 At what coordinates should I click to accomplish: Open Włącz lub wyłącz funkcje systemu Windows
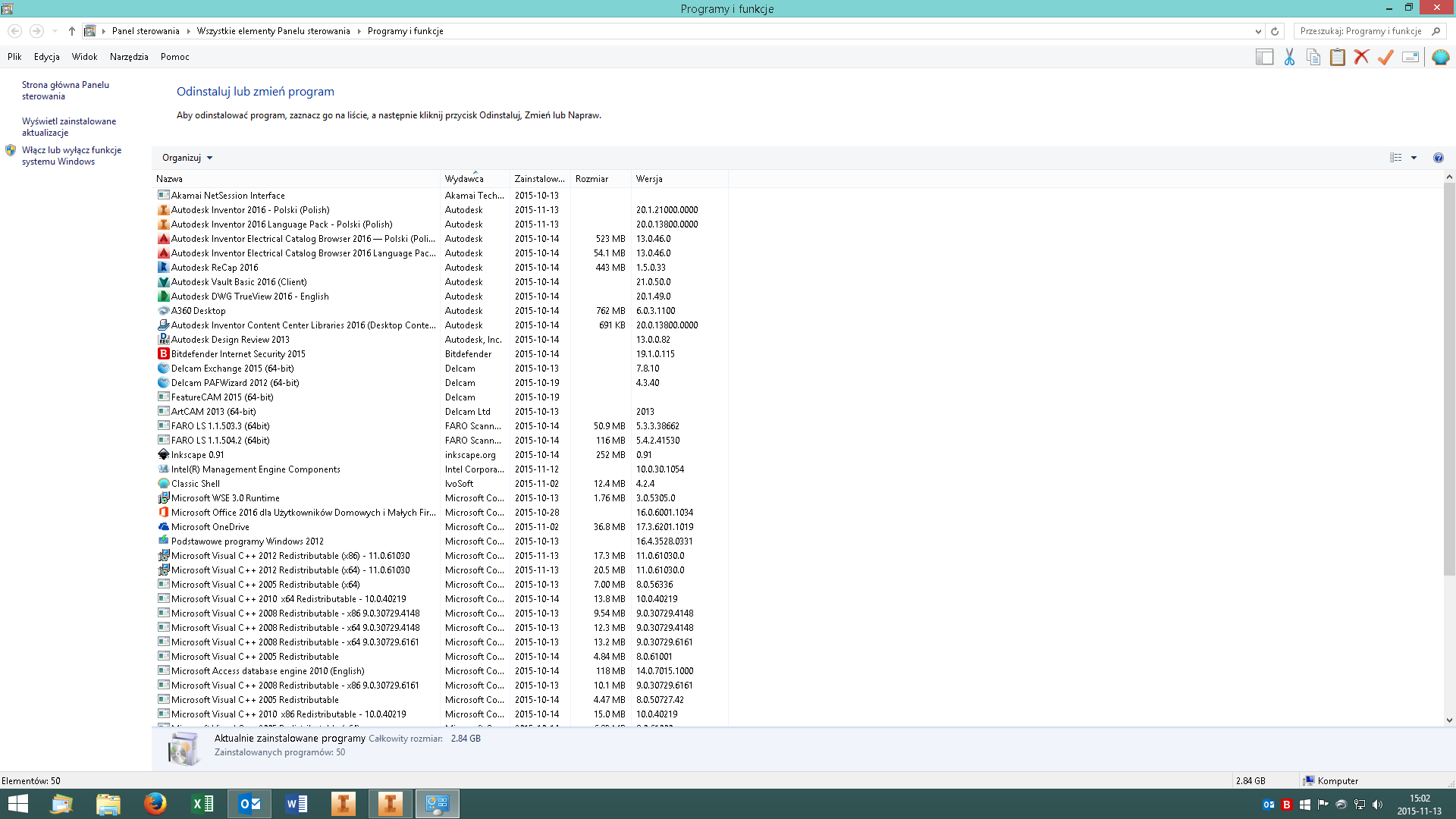(x=71, y=155)
